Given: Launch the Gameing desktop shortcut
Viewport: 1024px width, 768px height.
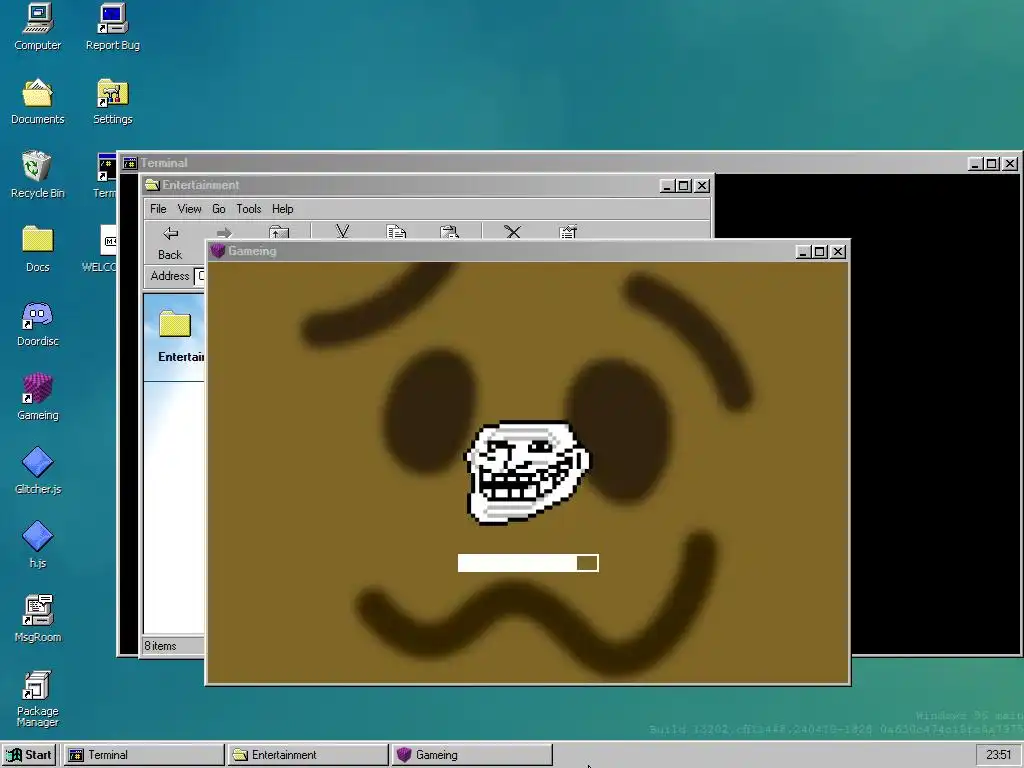Looking at the screenshot, I should pos(37,397).
